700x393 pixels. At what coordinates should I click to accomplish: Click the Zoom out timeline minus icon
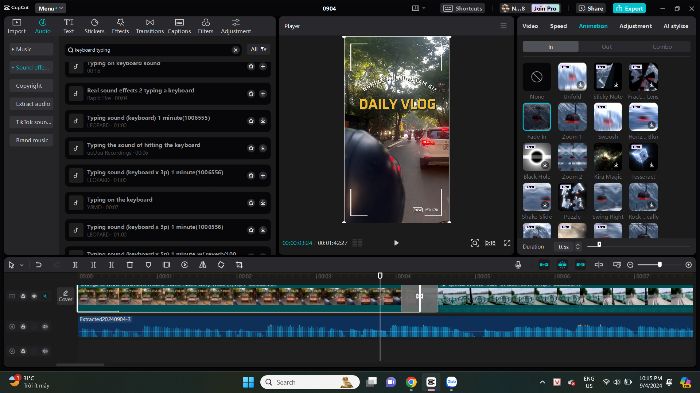coord(630,265)
